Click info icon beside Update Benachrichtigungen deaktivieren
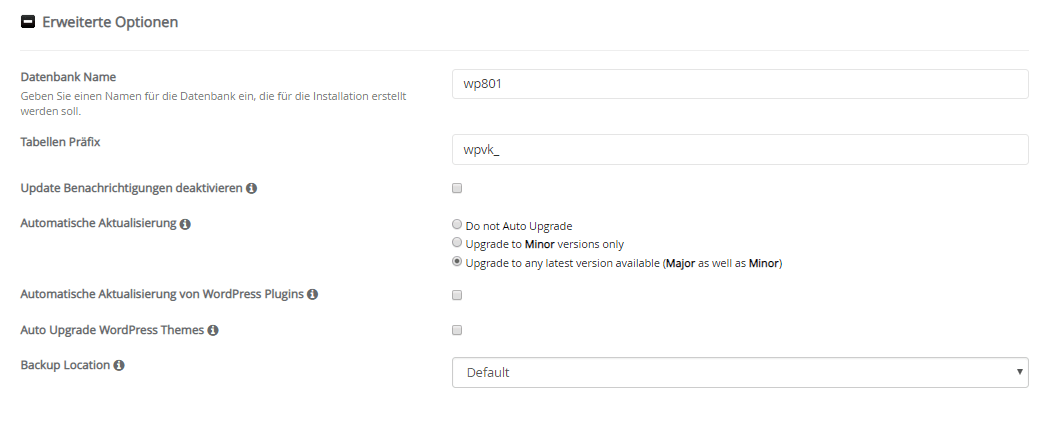 pos(251,188)
